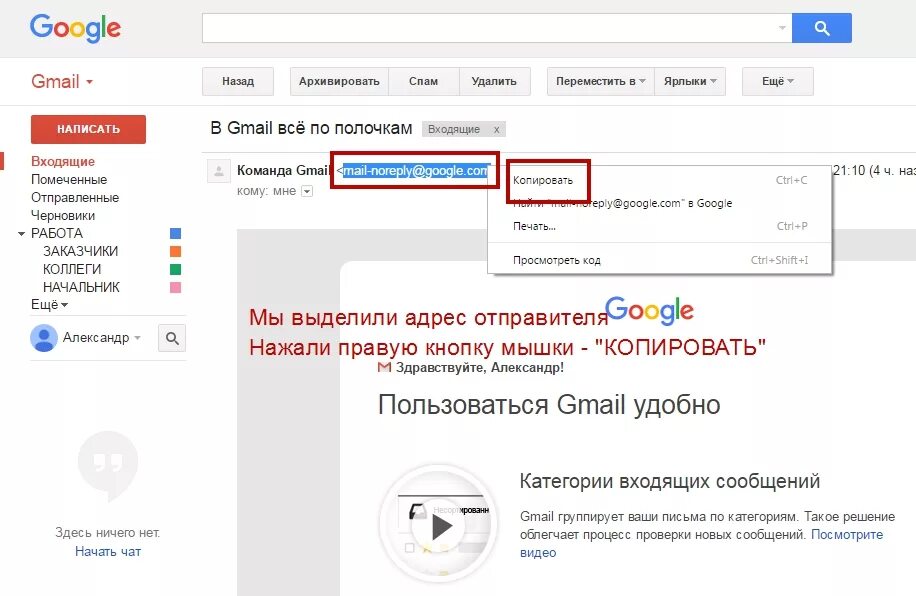Click the Gmail M envelope icon
The image size is (916, 596).
384,368
